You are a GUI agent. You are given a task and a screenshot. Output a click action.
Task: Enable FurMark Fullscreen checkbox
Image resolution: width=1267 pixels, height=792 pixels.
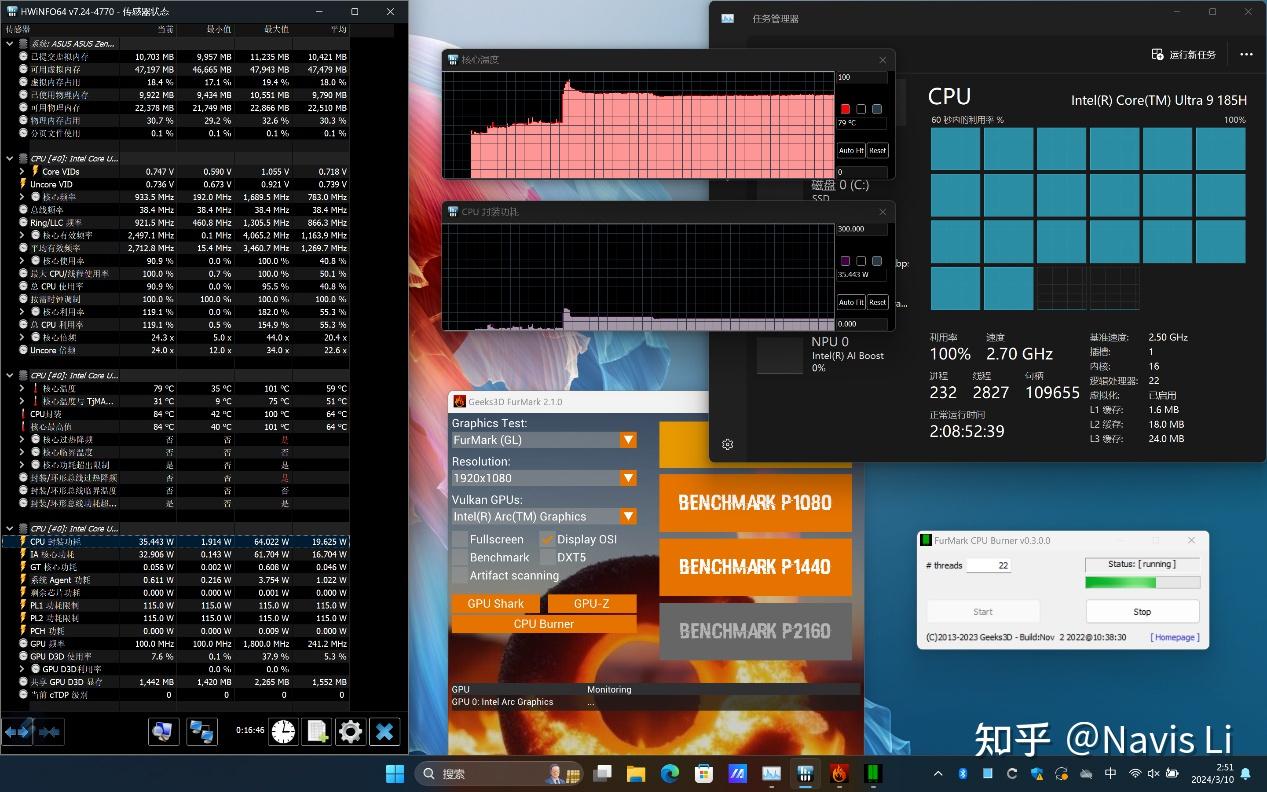460,539
